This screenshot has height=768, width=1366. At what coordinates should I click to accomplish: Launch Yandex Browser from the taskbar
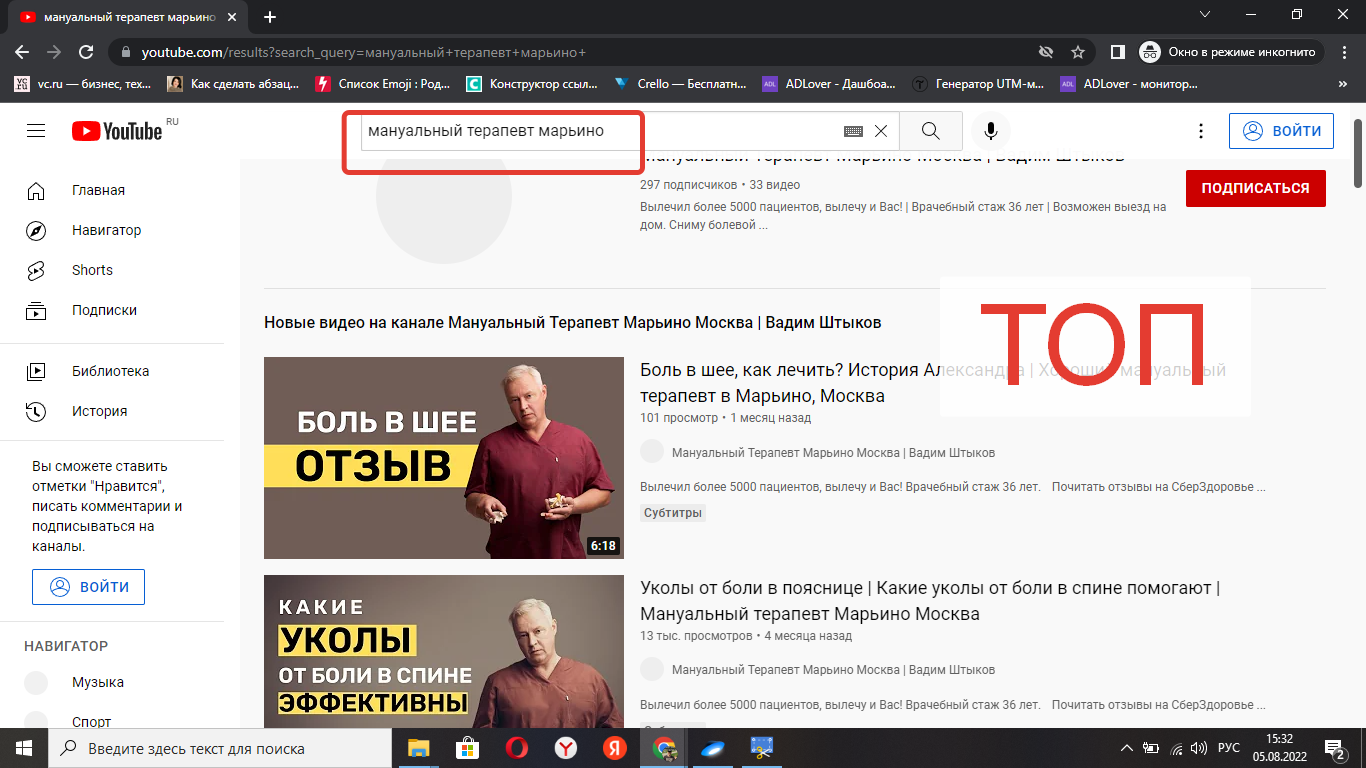(565, 748)
